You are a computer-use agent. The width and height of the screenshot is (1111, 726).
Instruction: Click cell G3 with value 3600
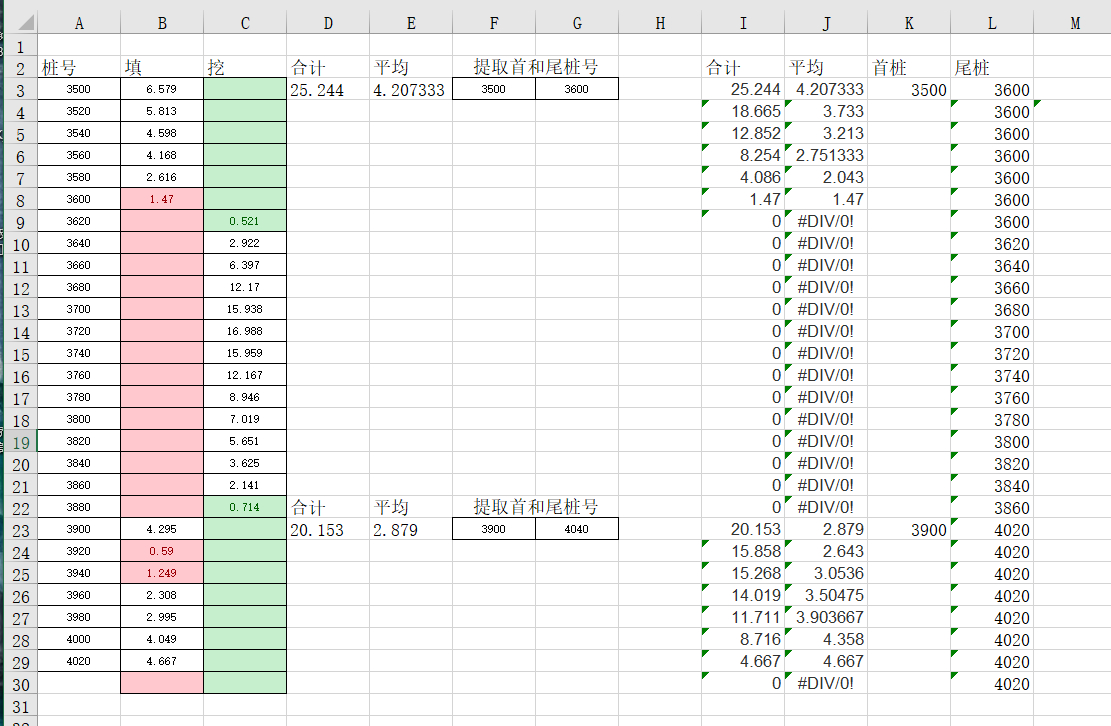(x=577, y=89)
